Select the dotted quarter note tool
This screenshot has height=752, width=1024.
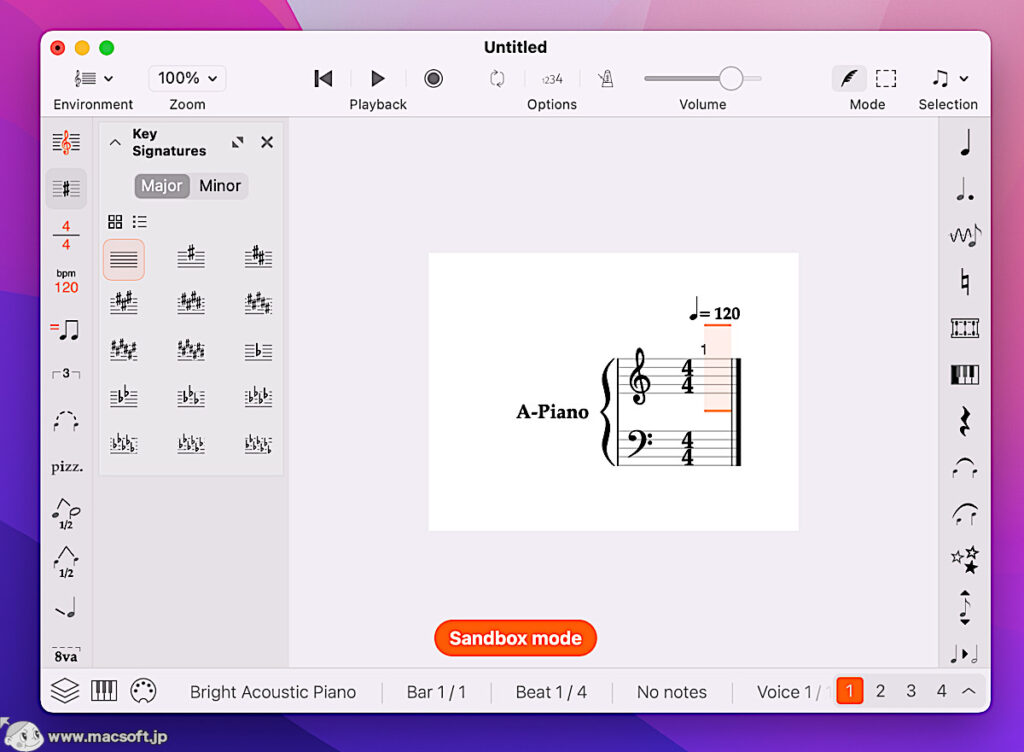click(x=965, y=189)
